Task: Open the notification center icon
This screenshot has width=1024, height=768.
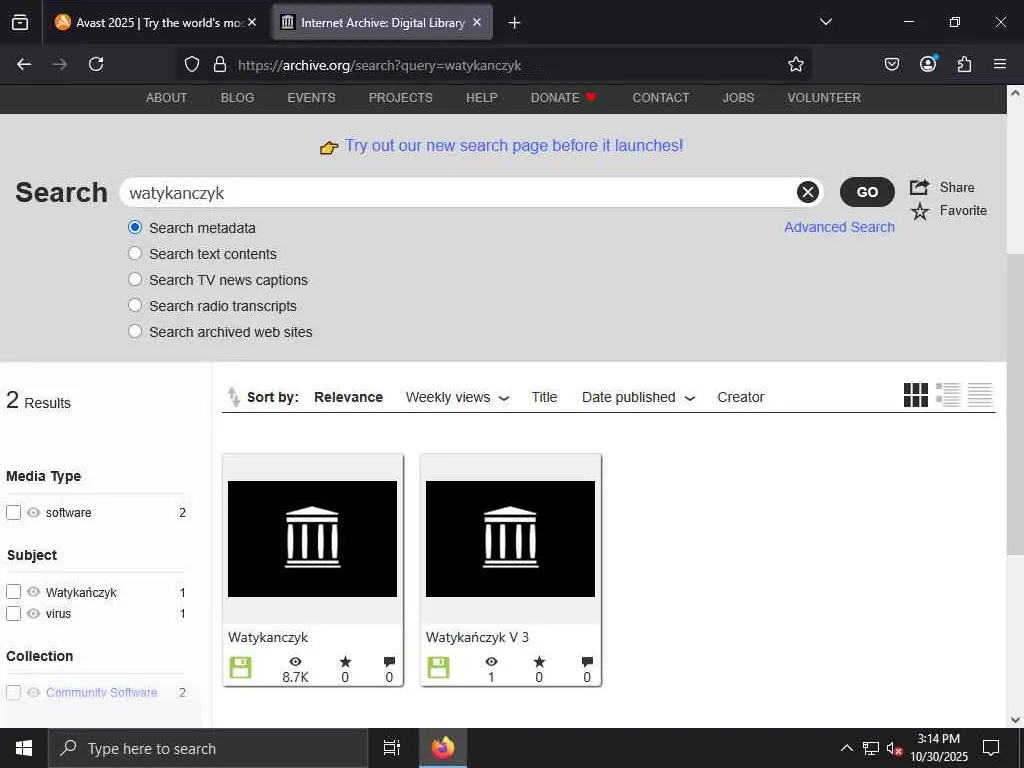Action: (x=991, y=748)
